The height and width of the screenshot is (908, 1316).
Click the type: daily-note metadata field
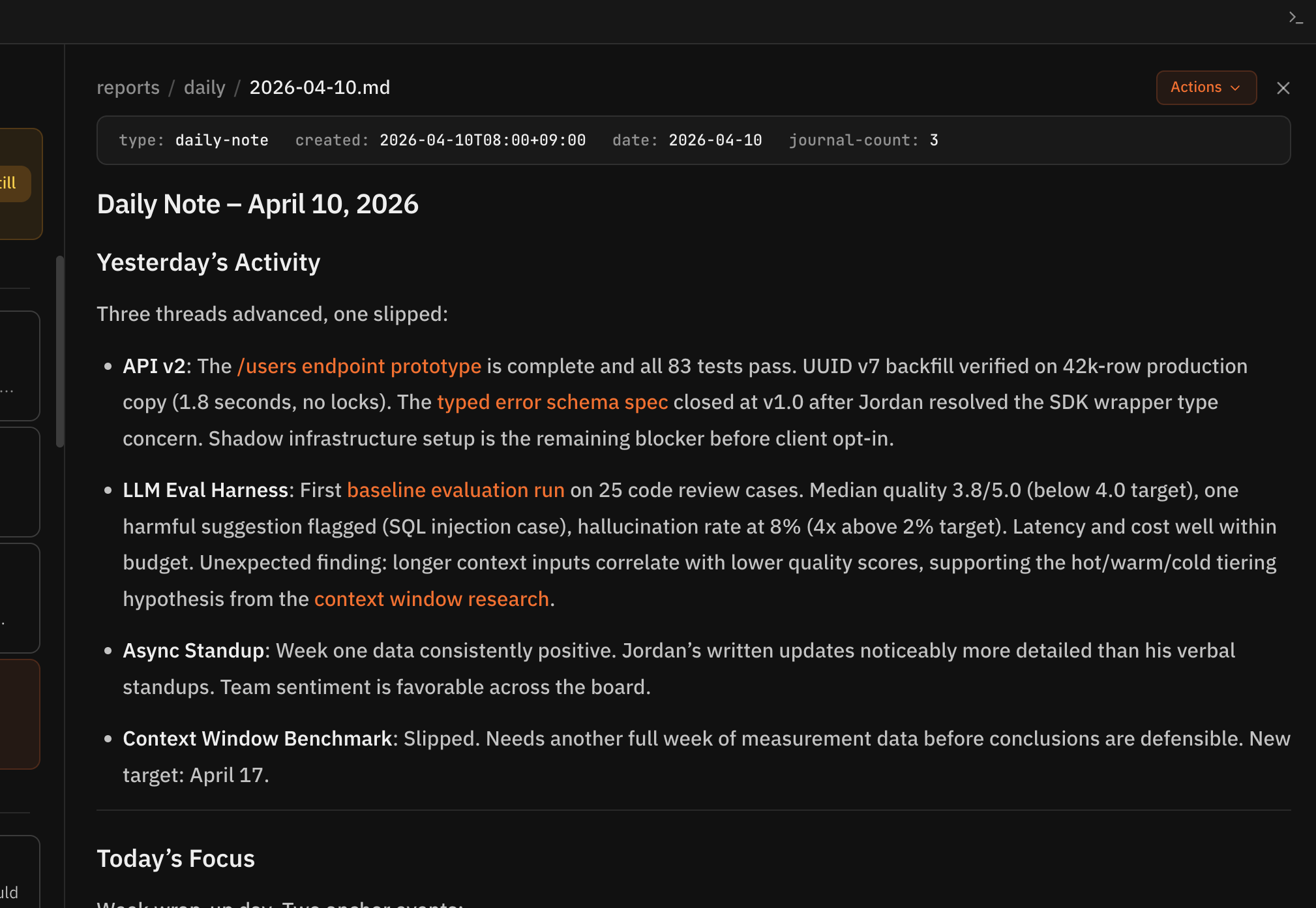tap(194, 140)
